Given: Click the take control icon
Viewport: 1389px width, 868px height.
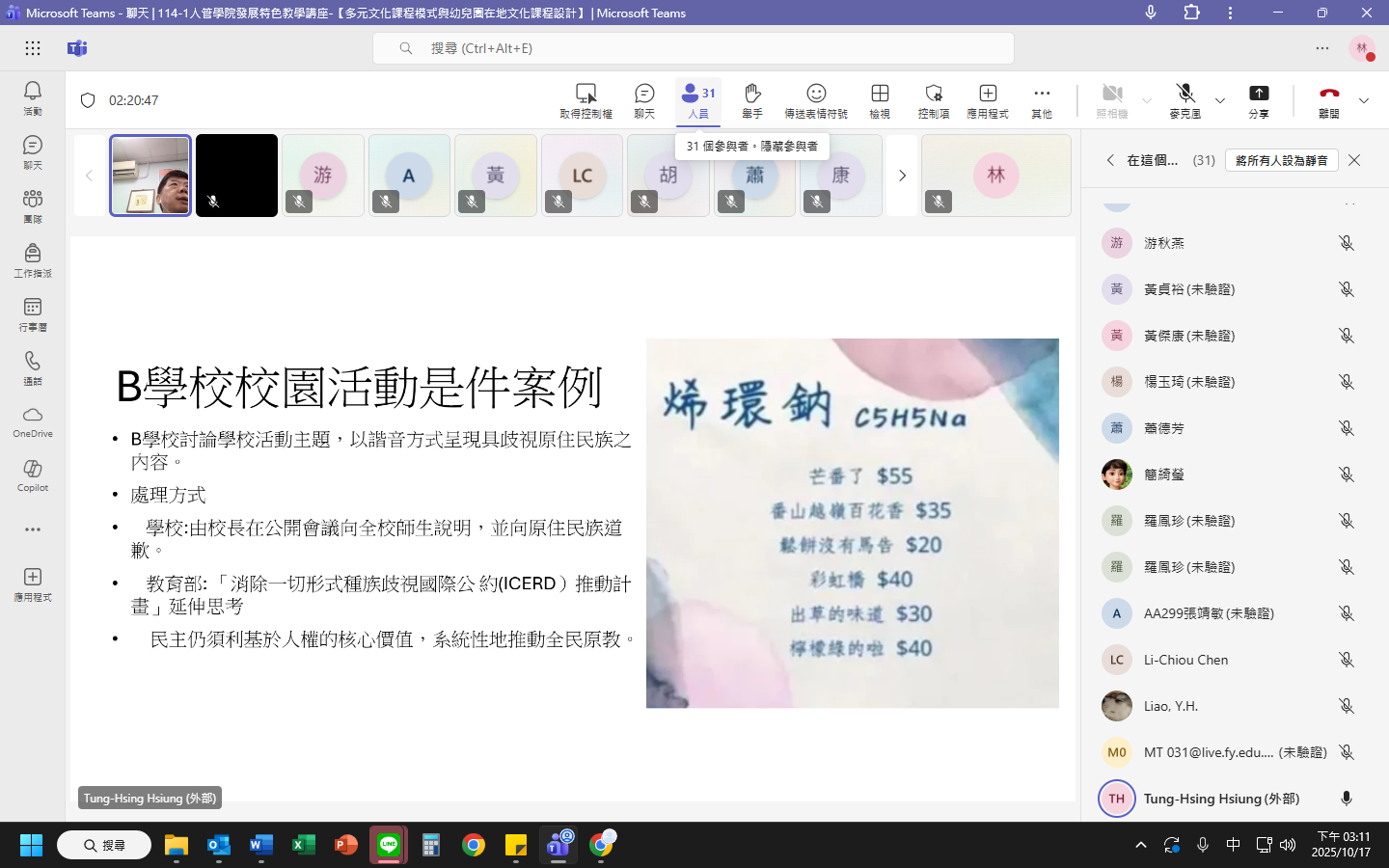Looking at the screenshot, I should [x=586, y=94].
